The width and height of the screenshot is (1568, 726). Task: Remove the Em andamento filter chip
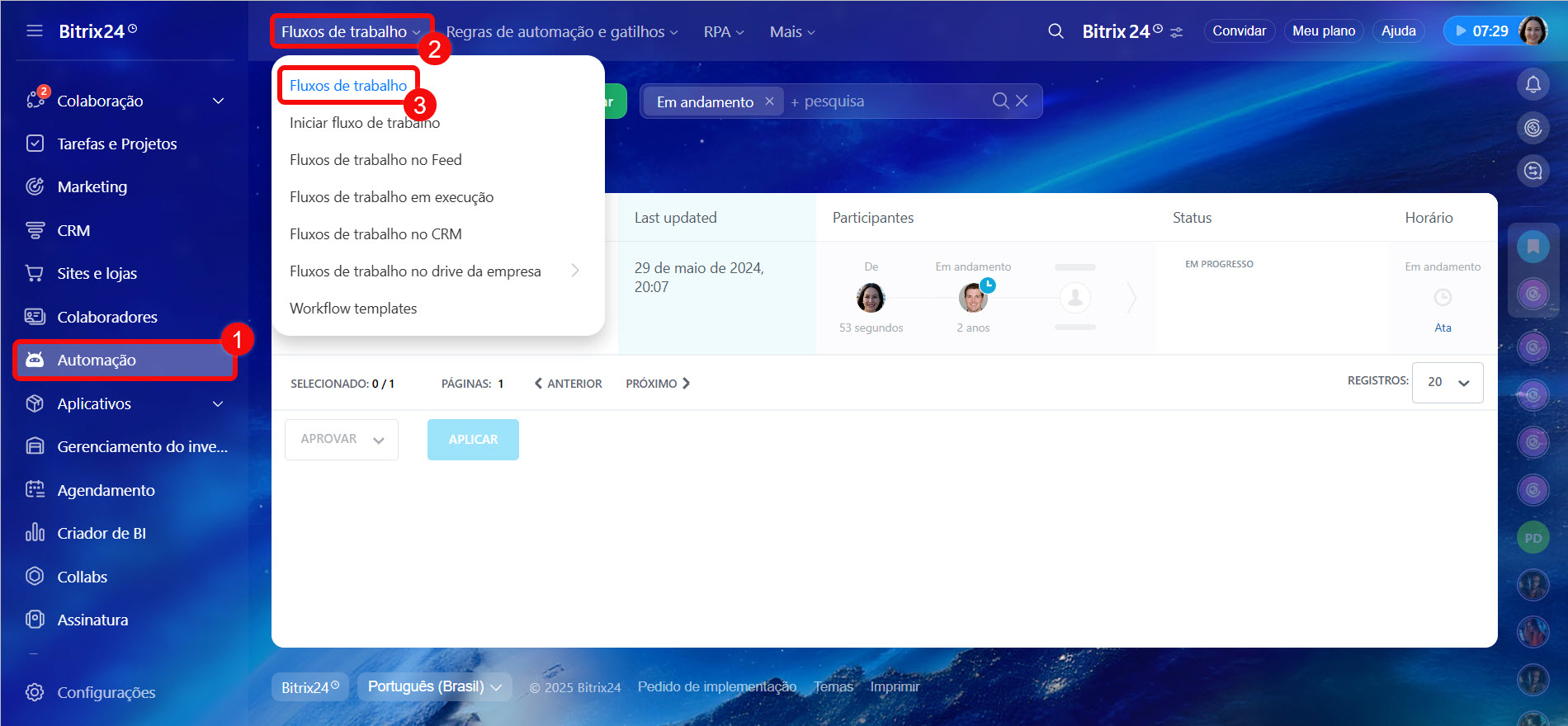769,101
